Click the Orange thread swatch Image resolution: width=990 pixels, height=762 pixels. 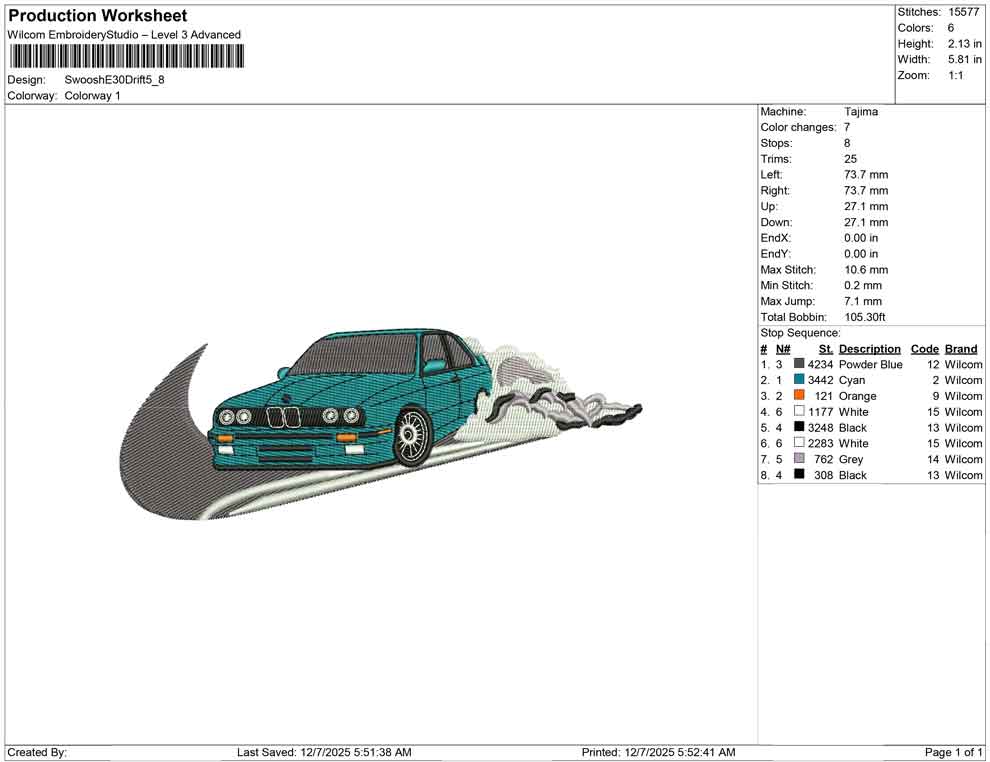(799, 396)
